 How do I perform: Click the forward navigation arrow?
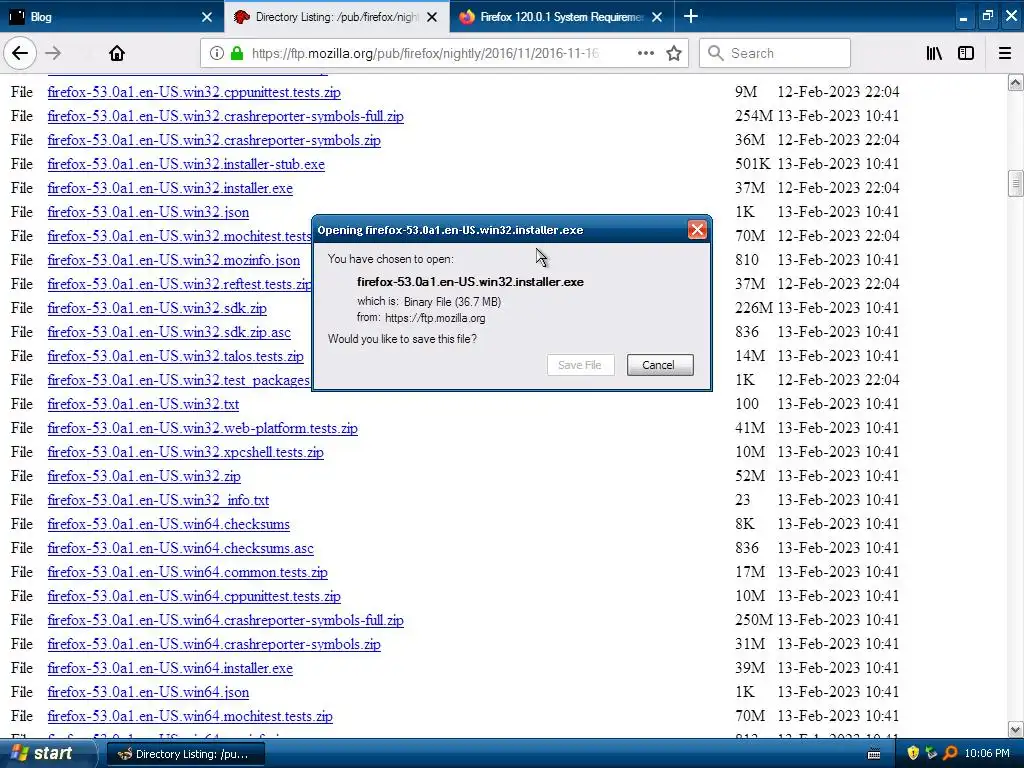click(53, 53)
